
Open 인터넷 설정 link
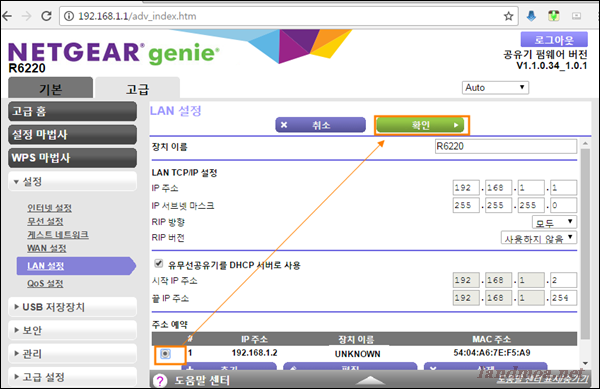pos(49,208)
